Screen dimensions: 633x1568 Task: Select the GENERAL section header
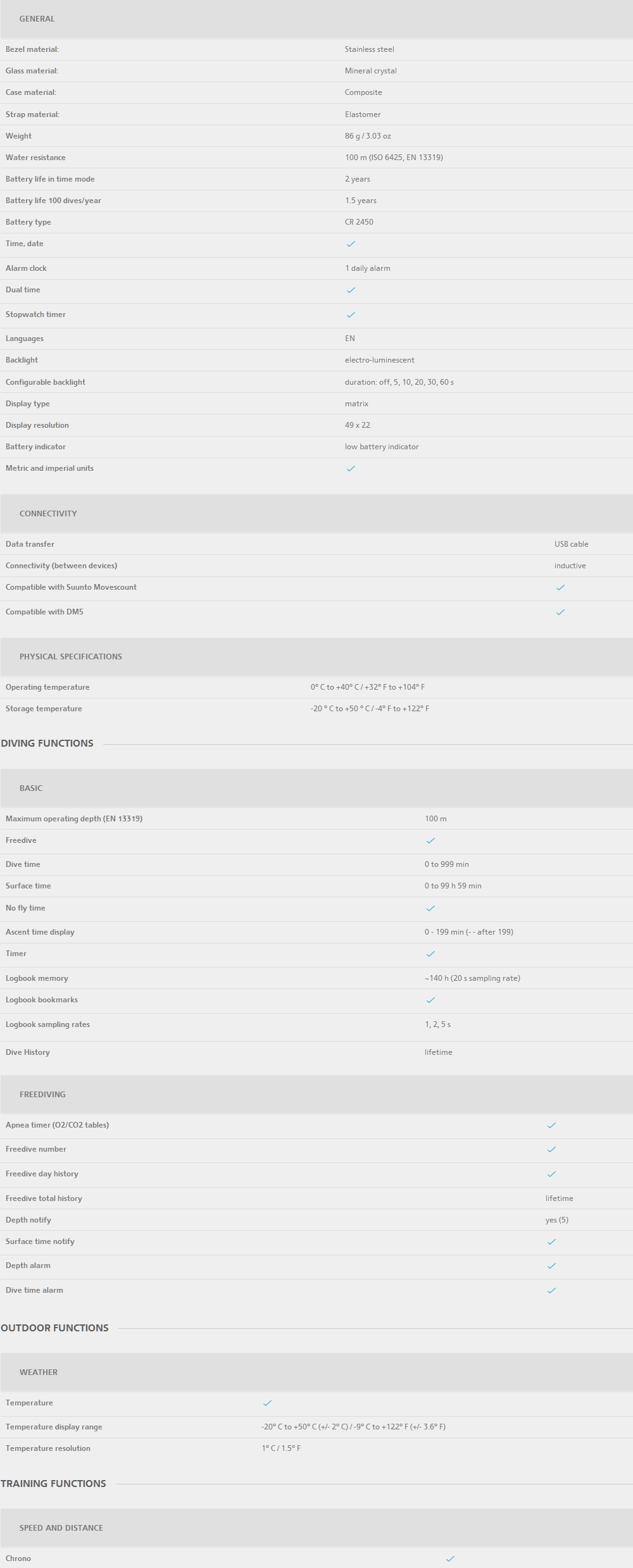pos(316,19)
